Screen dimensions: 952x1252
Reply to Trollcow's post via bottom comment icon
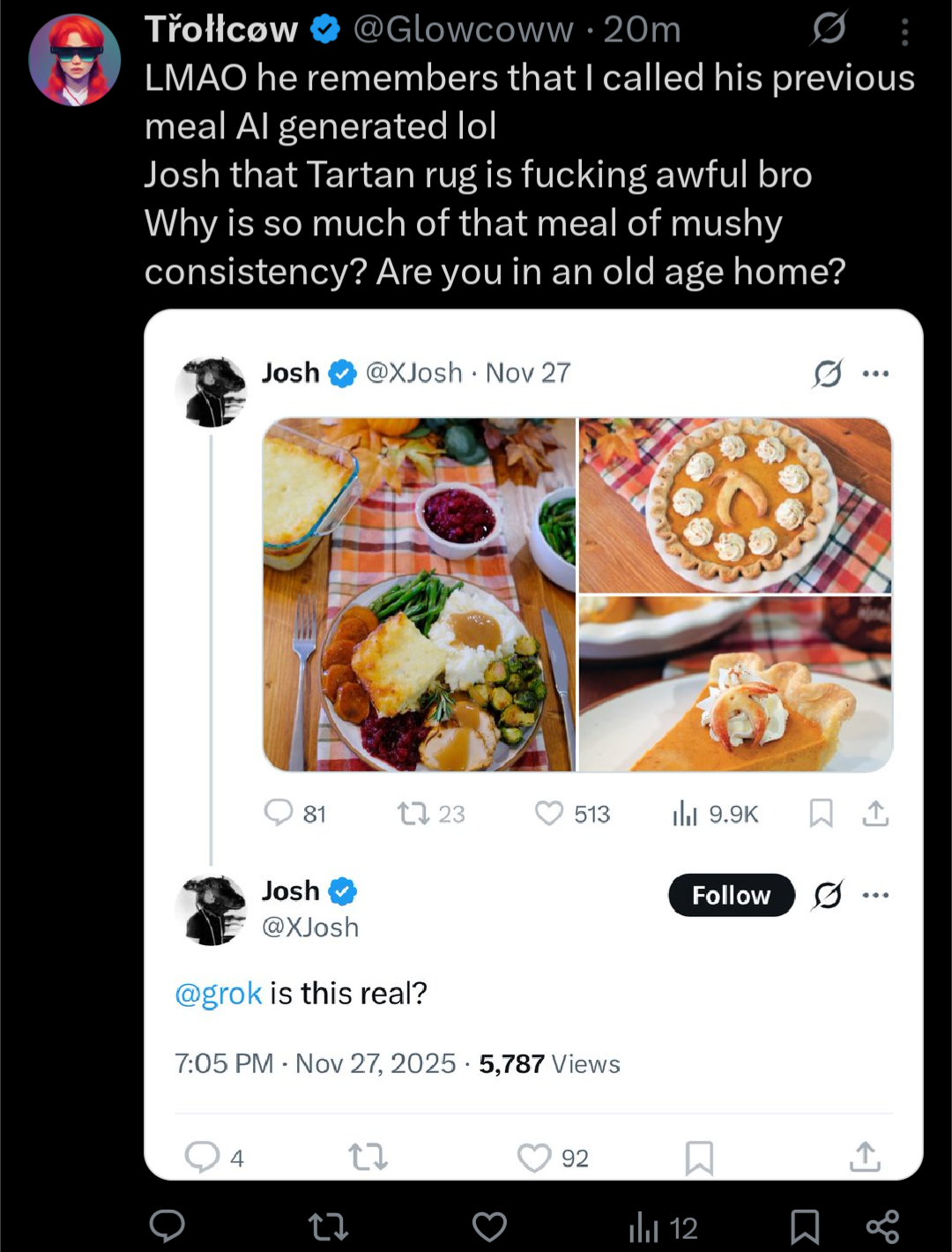pos(167,1226)
